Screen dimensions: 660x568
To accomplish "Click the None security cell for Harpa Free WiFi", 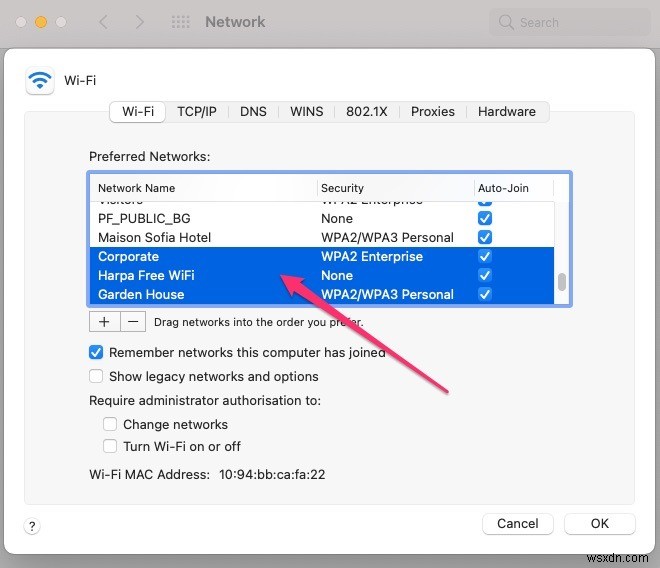I will point(337,275).
